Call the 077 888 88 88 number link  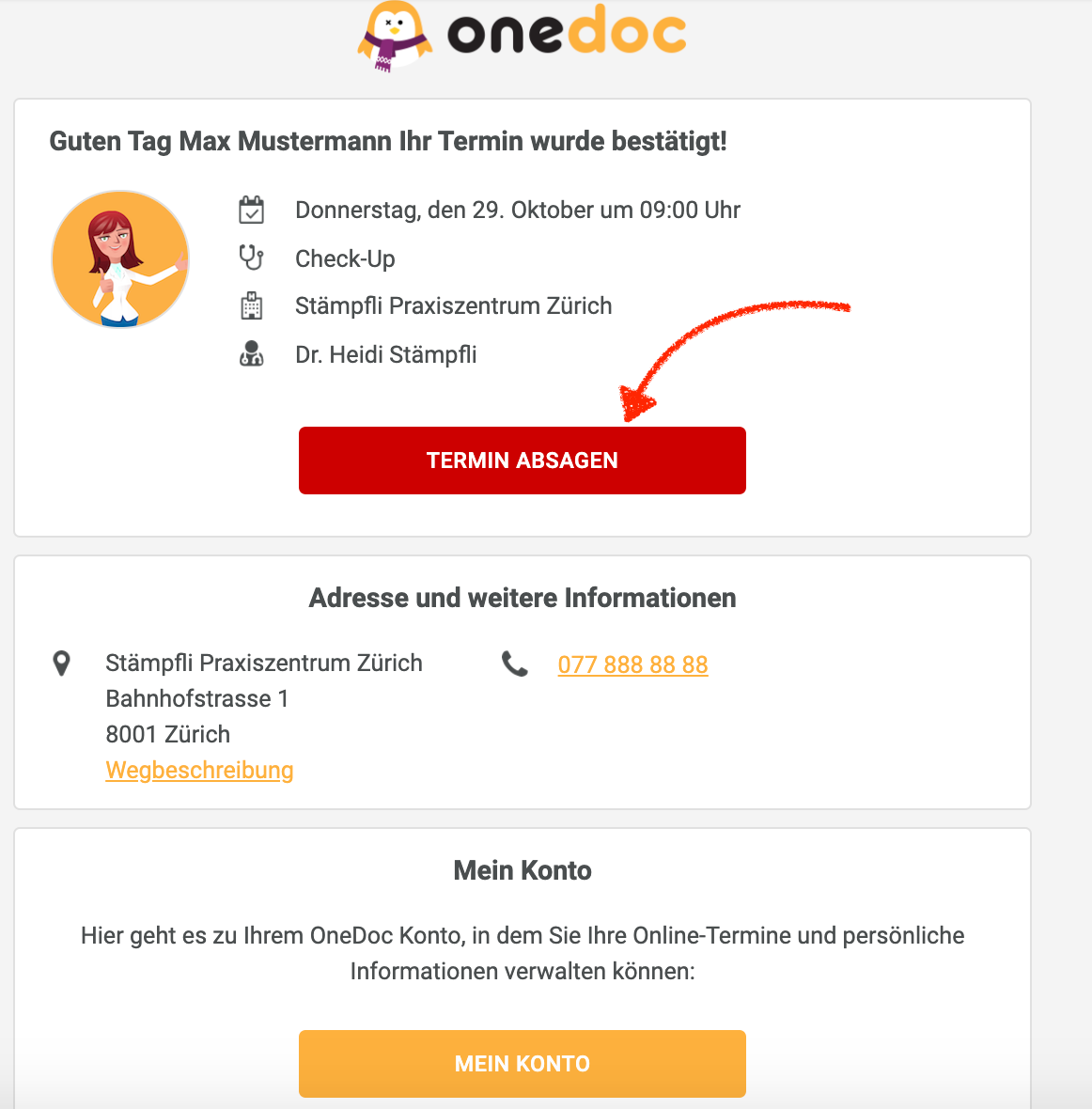tap(632, 664)
